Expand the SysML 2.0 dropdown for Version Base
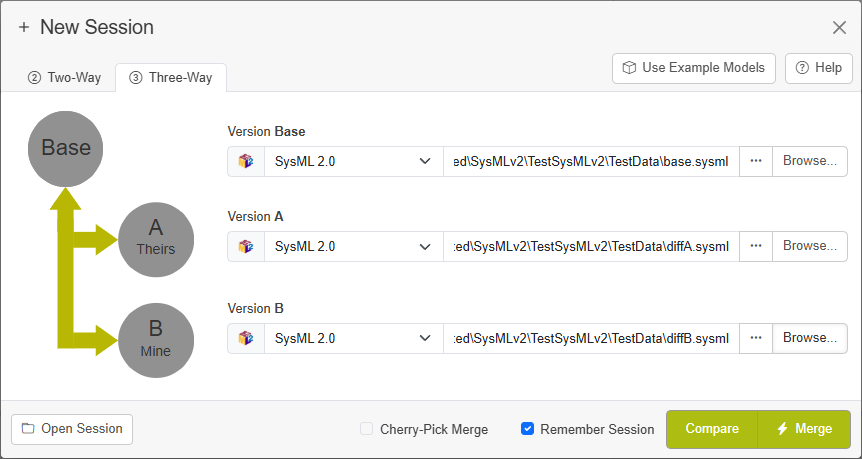Viewport: 862px width, 459px height. tap(353, 161)
